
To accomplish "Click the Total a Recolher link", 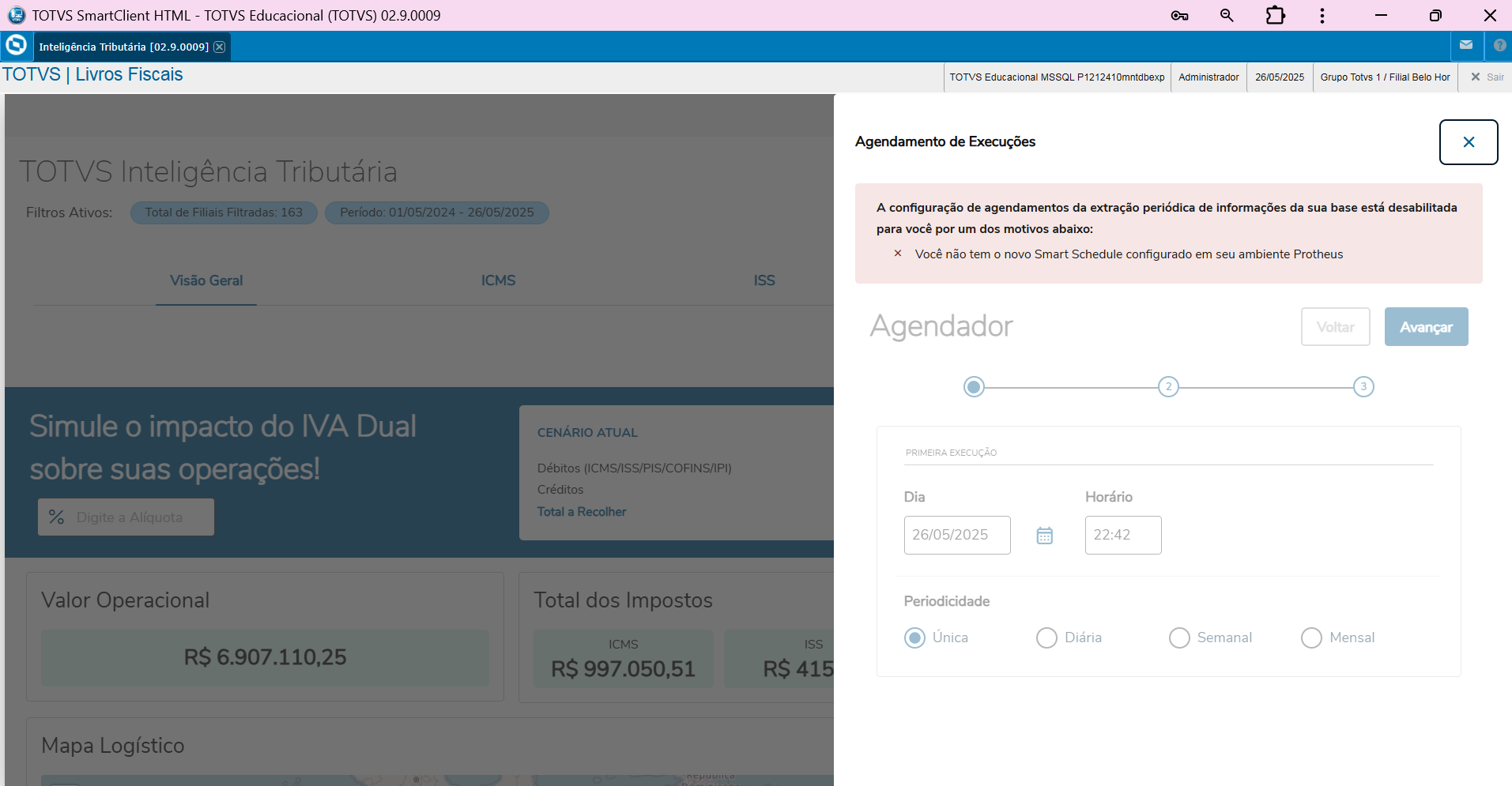I will (582, 512).
